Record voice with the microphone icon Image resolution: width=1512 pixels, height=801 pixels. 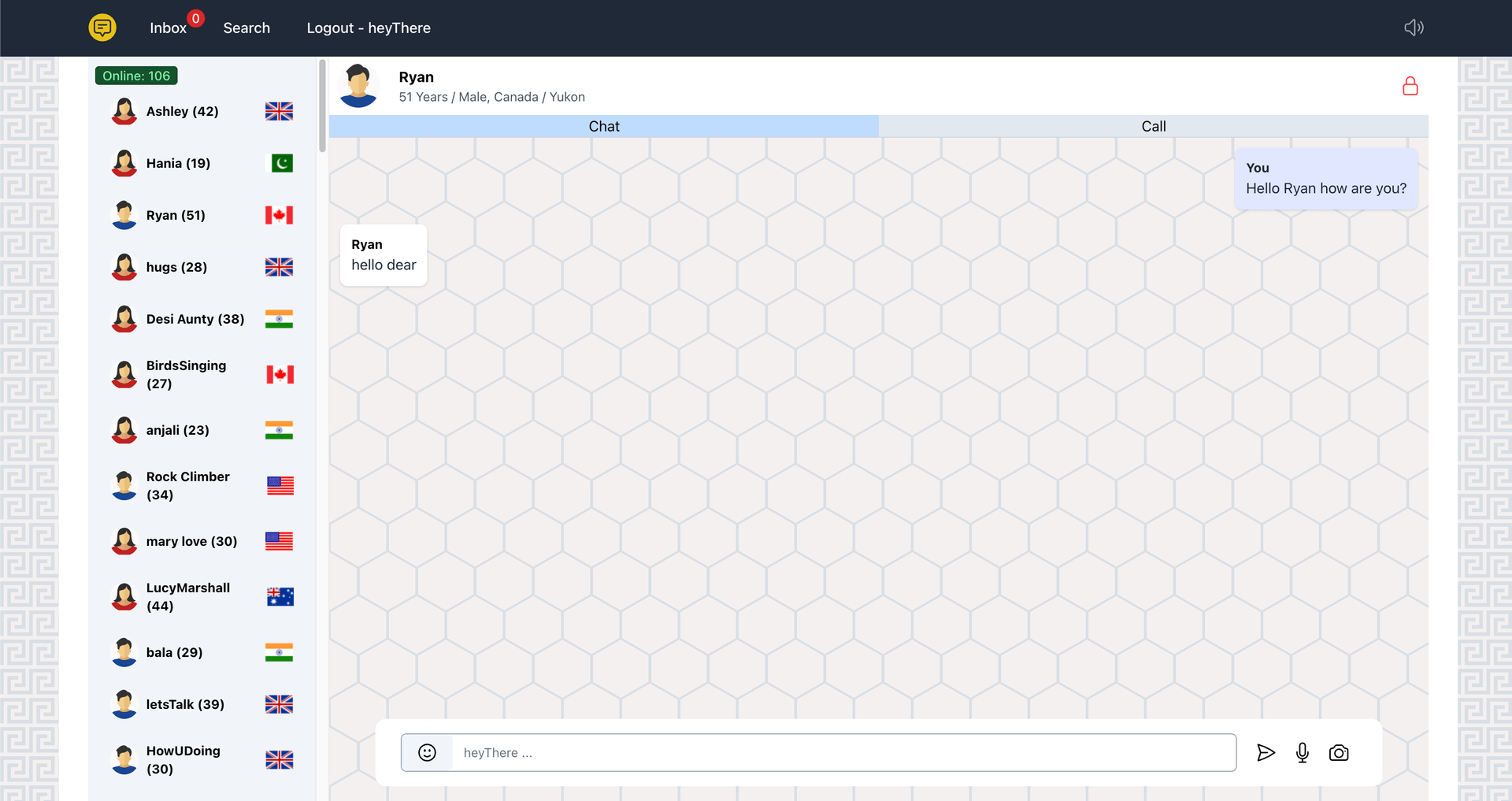[1303, 753]
